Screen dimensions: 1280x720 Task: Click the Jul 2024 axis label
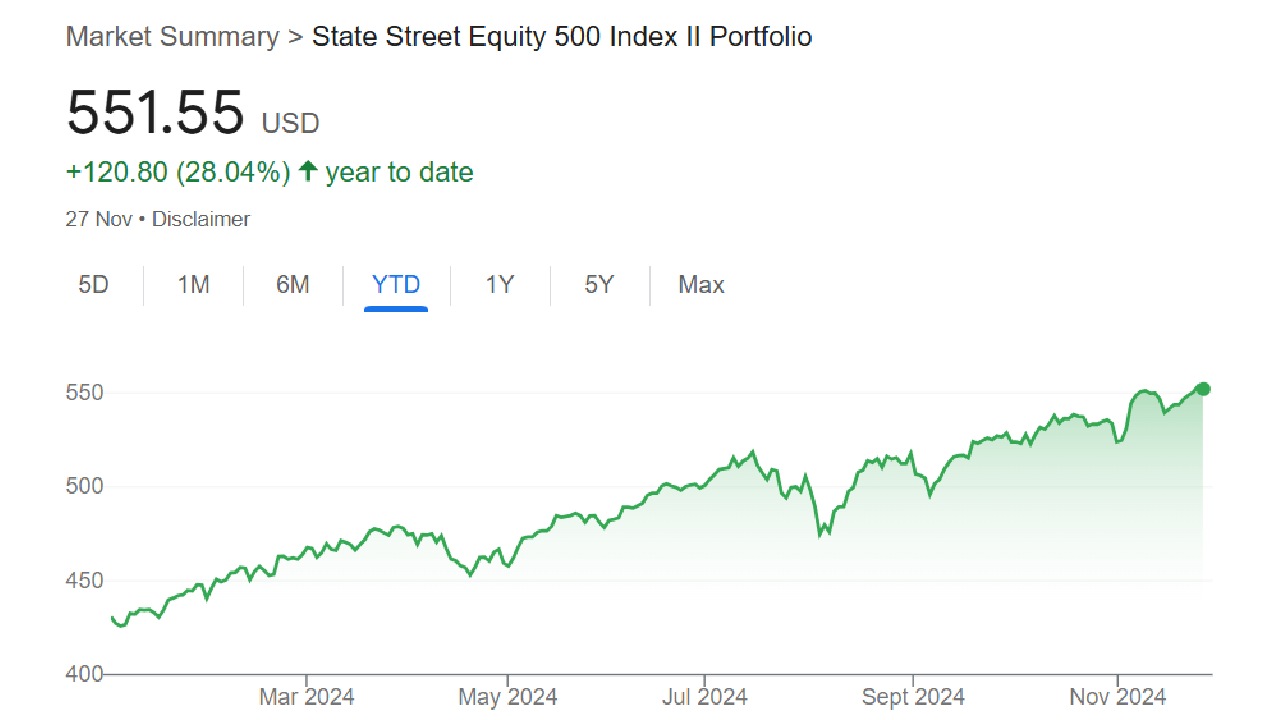(704, 697)
